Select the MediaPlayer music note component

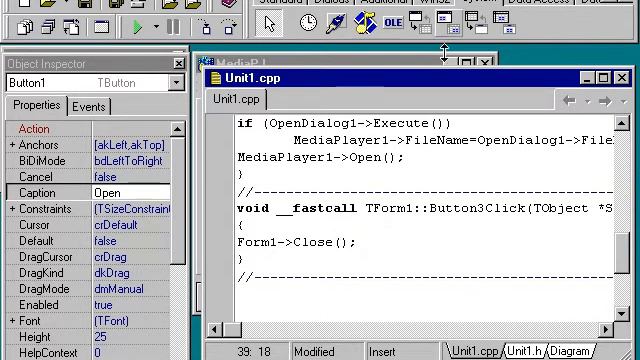[x=364, y=23]
